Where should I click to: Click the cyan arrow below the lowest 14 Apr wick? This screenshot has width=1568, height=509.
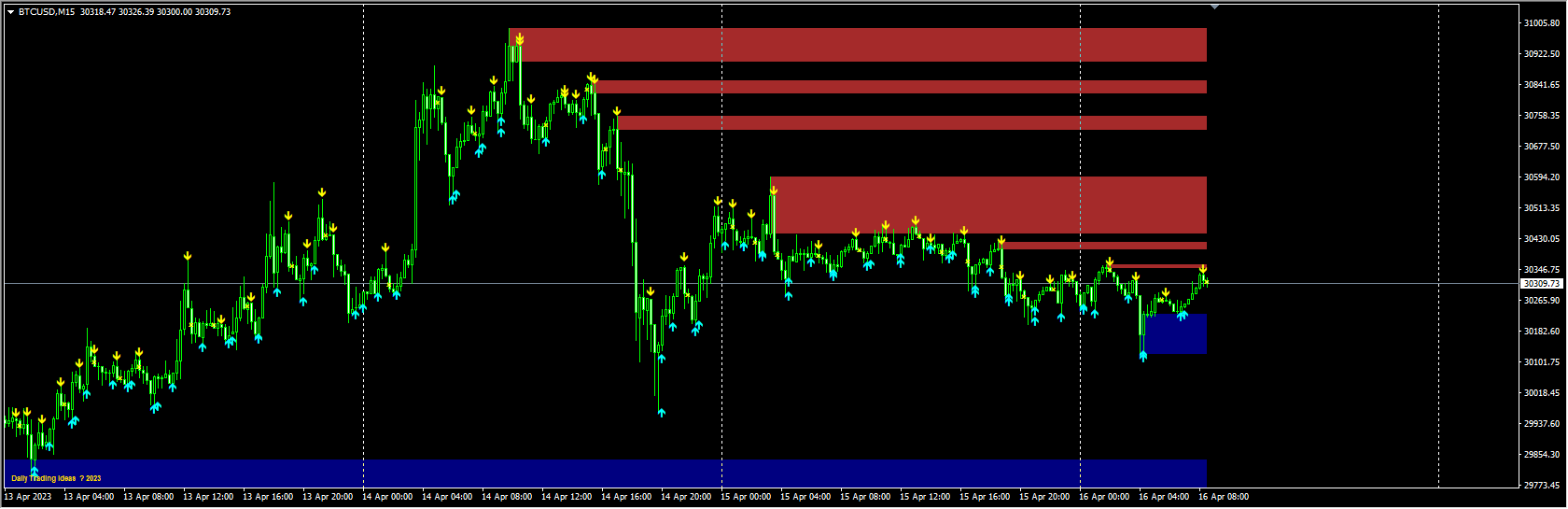(661, 412)
